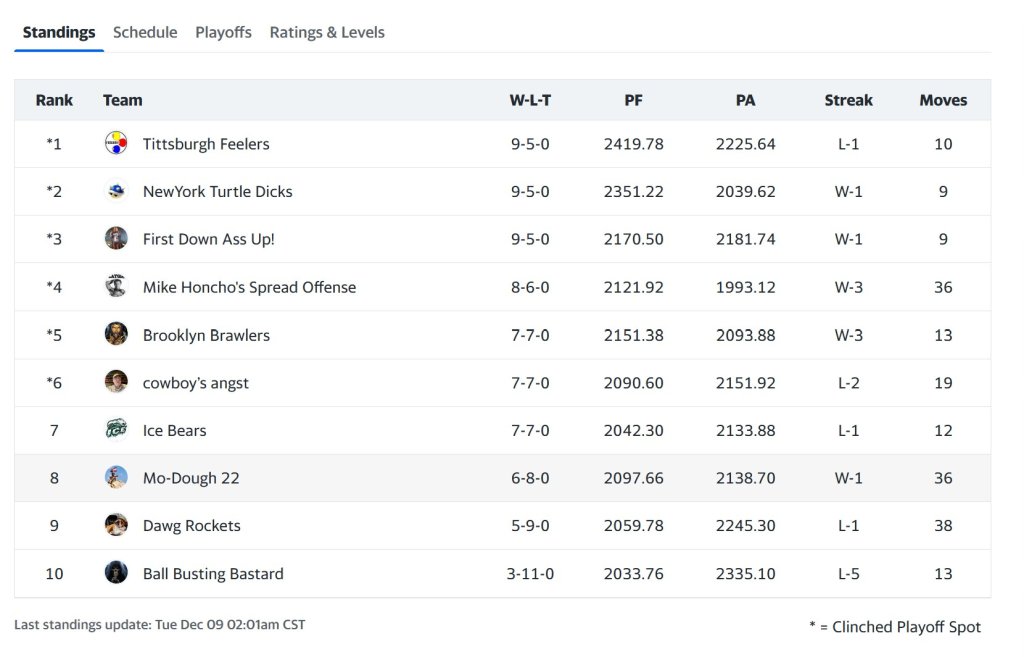1024x657 pixels.
Task: View the Ratings & Levels tab
Action: [327, 32]
